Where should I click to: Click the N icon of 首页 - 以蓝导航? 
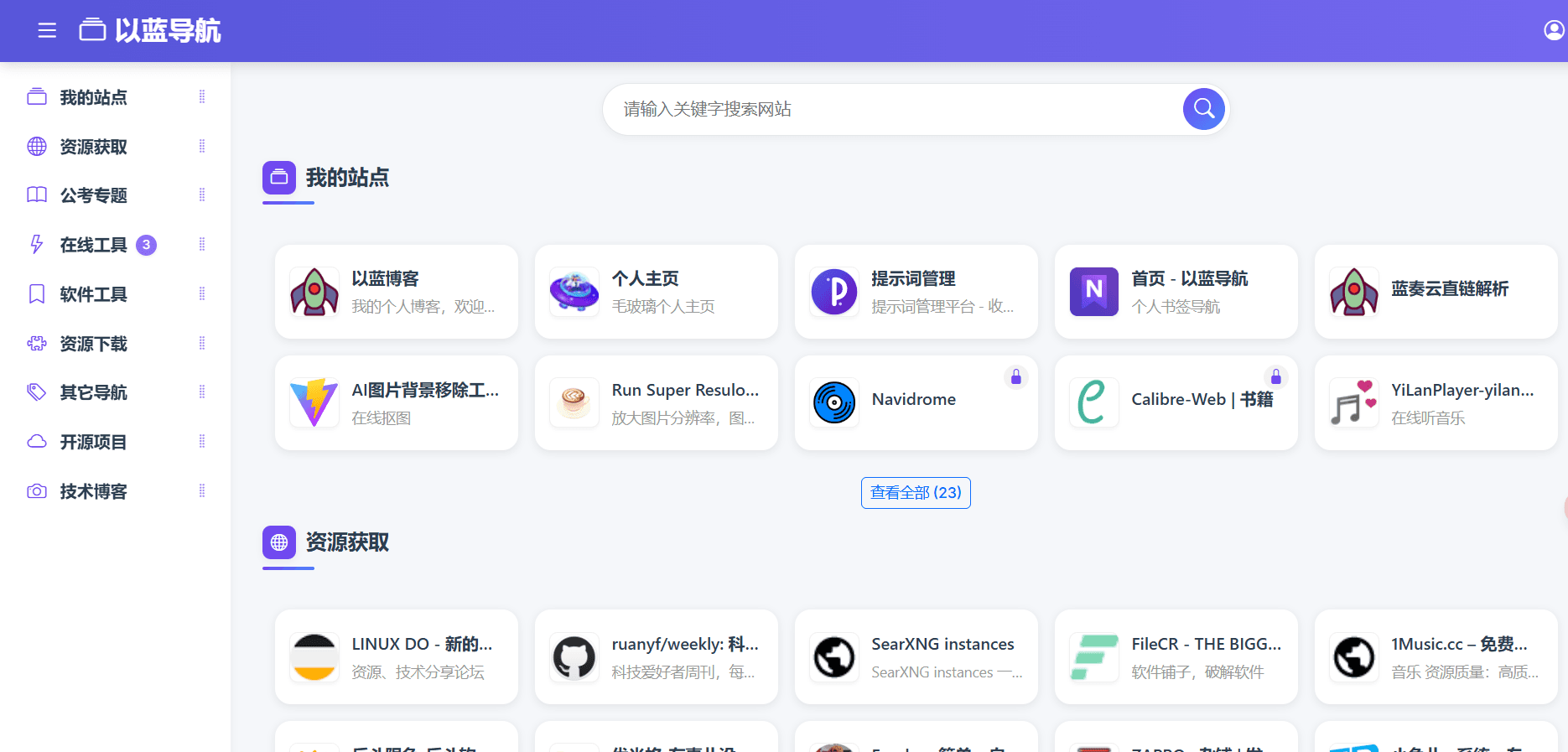pos(1094,292)
